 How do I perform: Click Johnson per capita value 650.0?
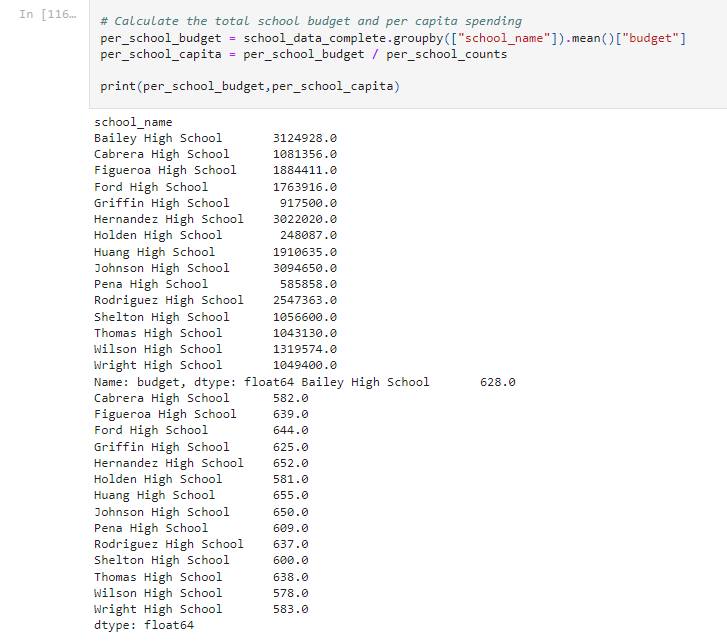[290, 512]
